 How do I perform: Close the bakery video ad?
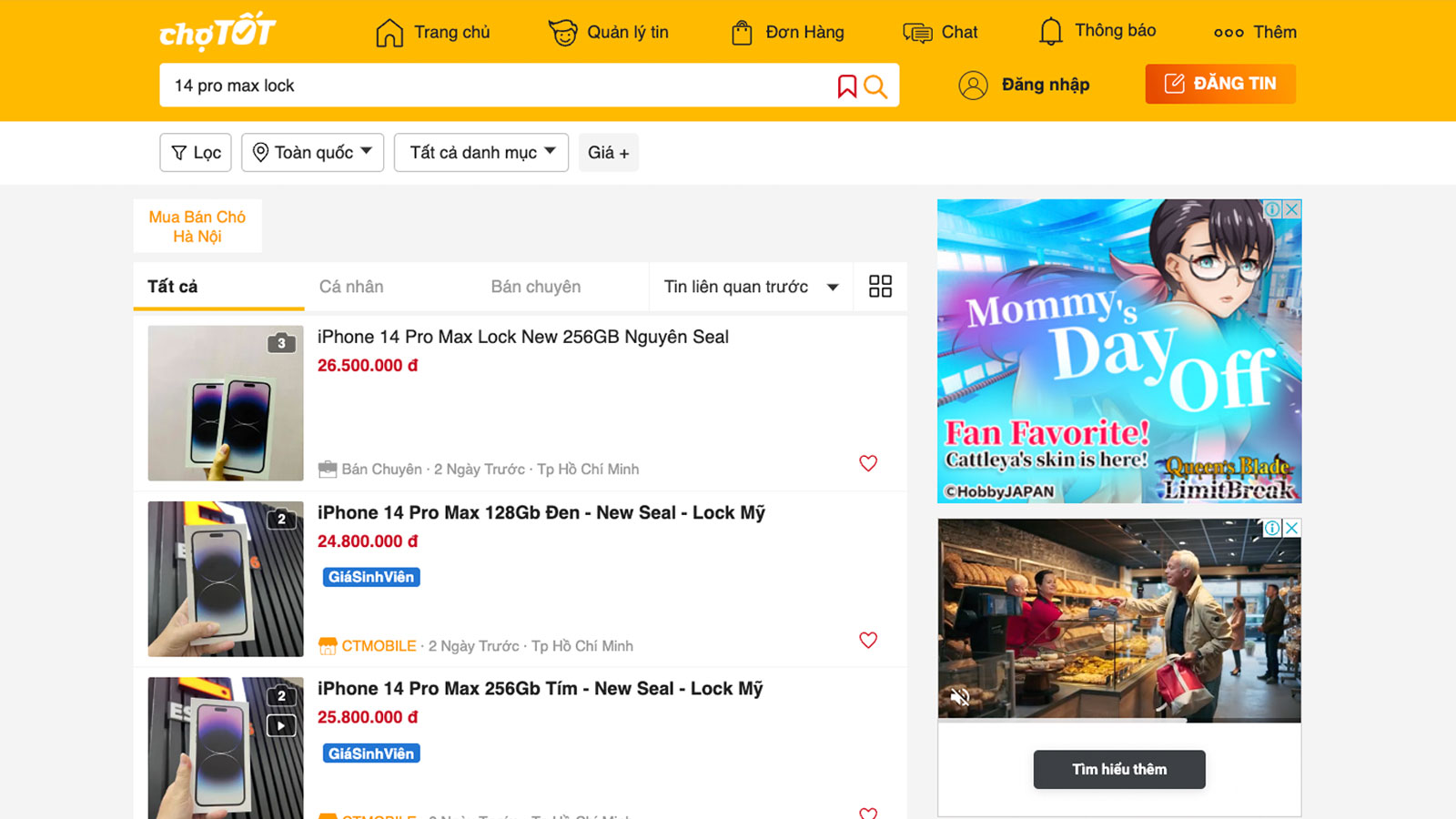click(1292, 528)
